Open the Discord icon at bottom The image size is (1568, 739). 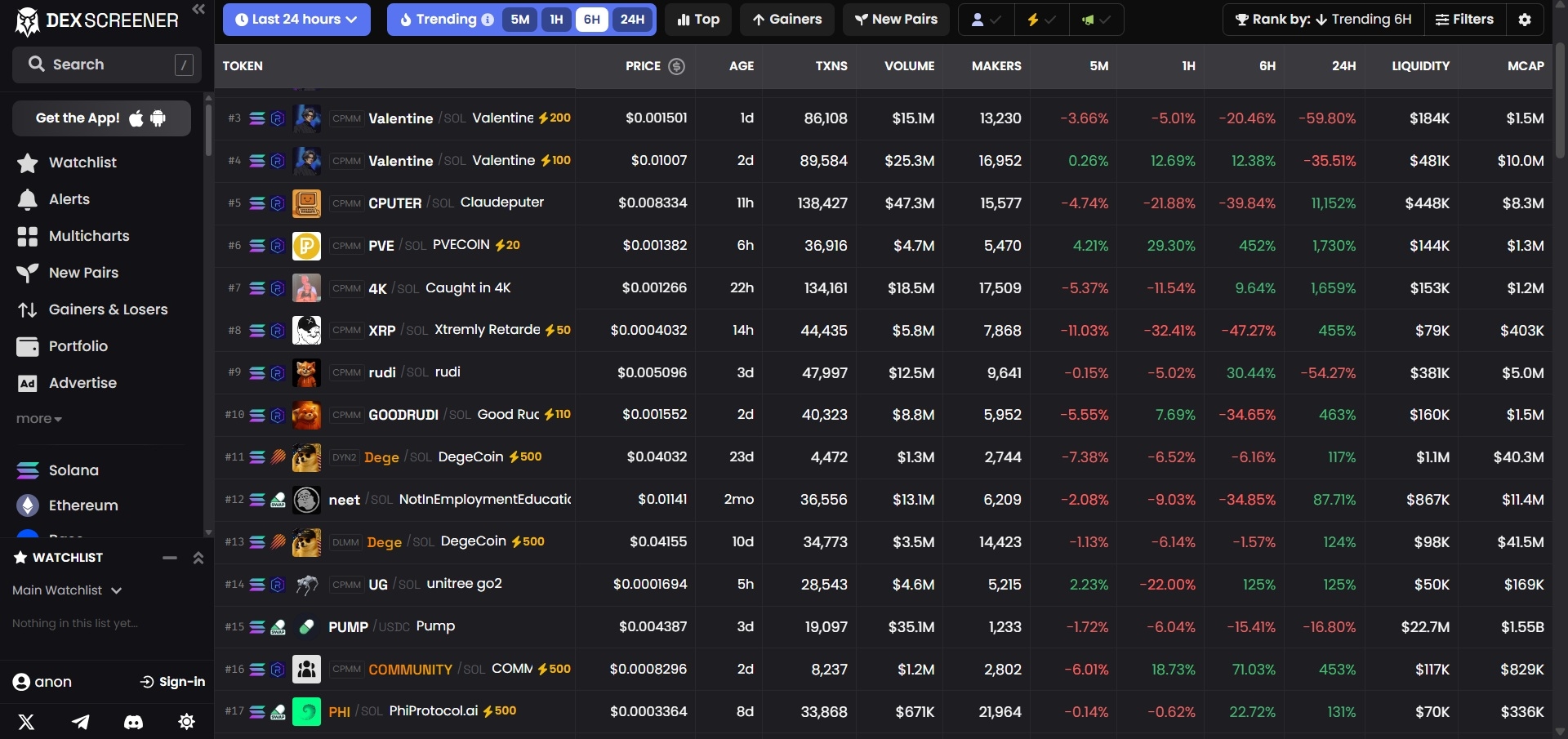(132, 722)
